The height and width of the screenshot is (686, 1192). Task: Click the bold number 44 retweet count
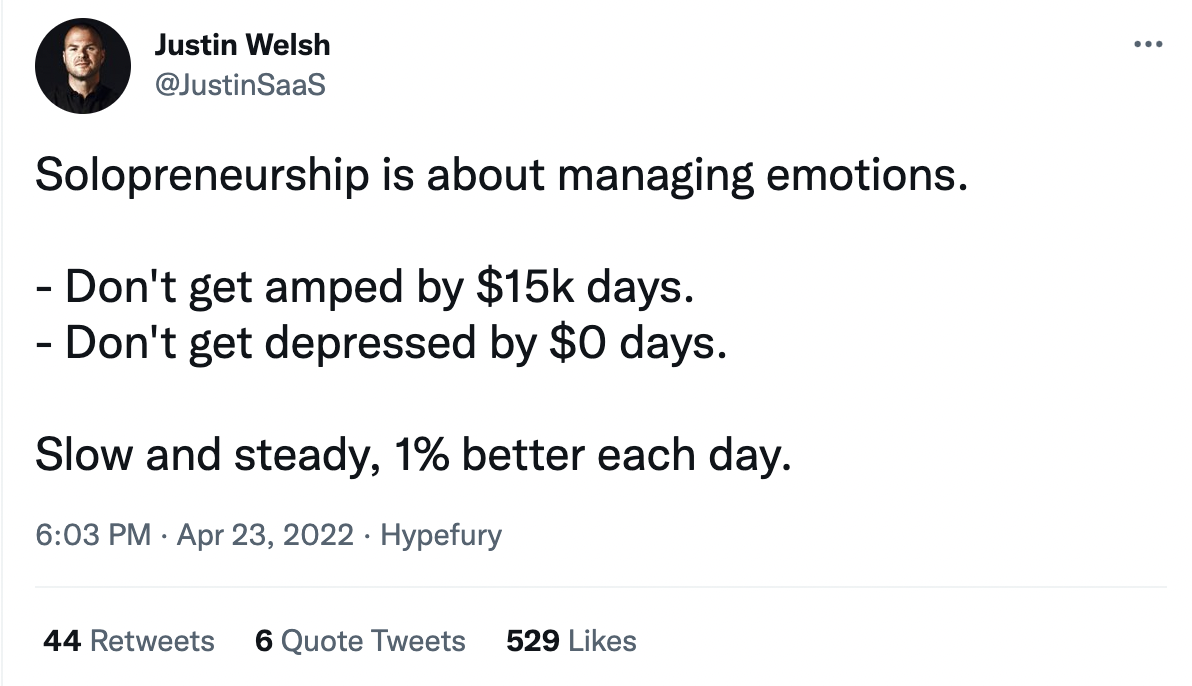[62, 640]
